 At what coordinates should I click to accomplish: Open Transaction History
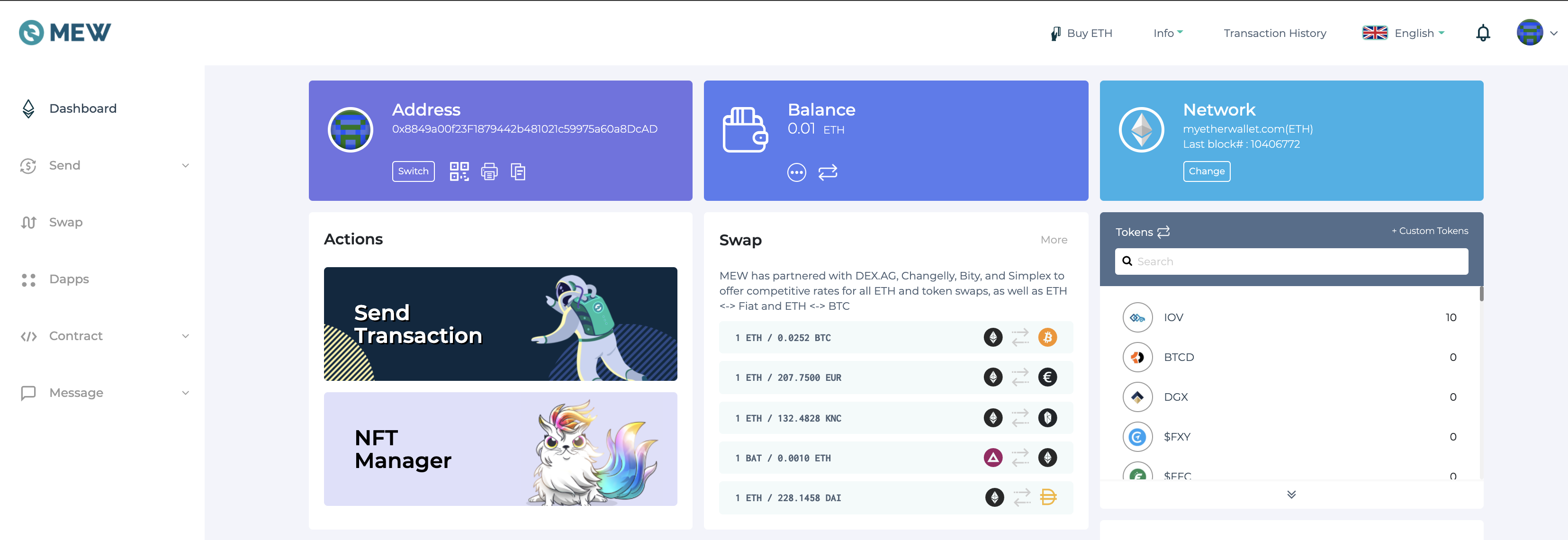pyautogui.click(x=1275, y=34)
